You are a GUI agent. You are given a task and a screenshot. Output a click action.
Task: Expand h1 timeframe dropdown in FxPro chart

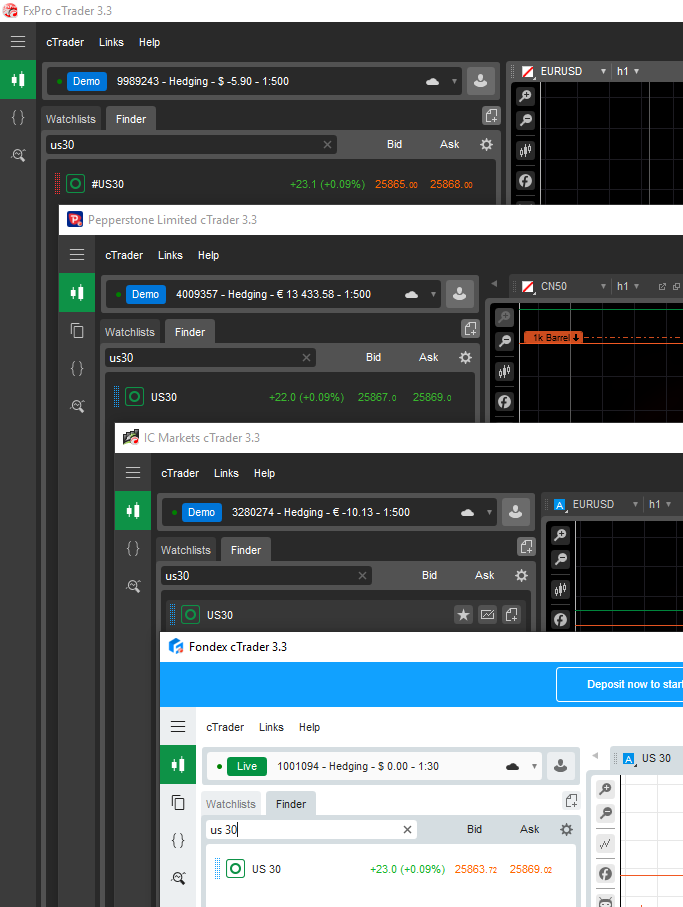pyautogui.click(x=636, y=71)
